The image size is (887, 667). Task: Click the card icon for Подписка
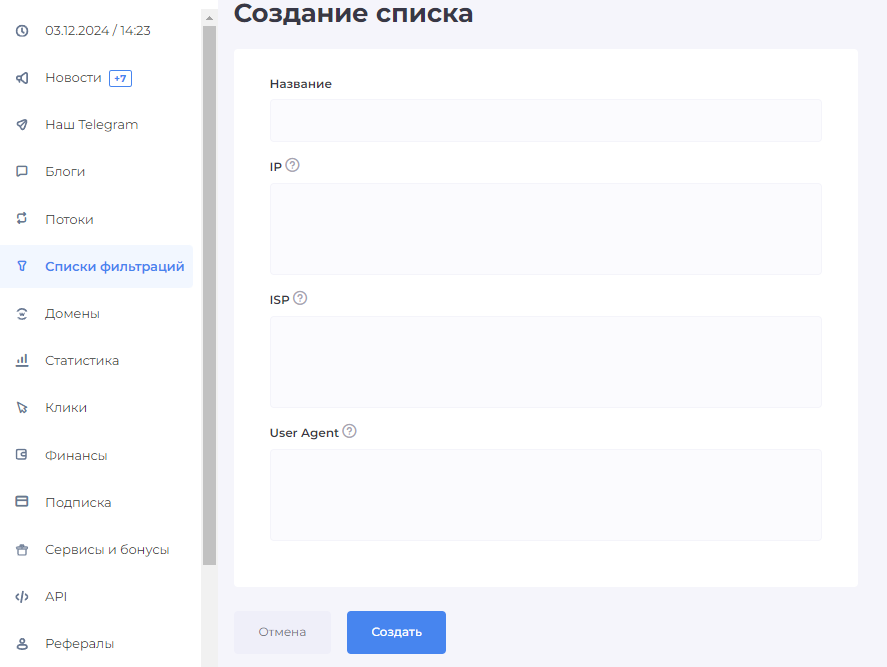[22, 502]
